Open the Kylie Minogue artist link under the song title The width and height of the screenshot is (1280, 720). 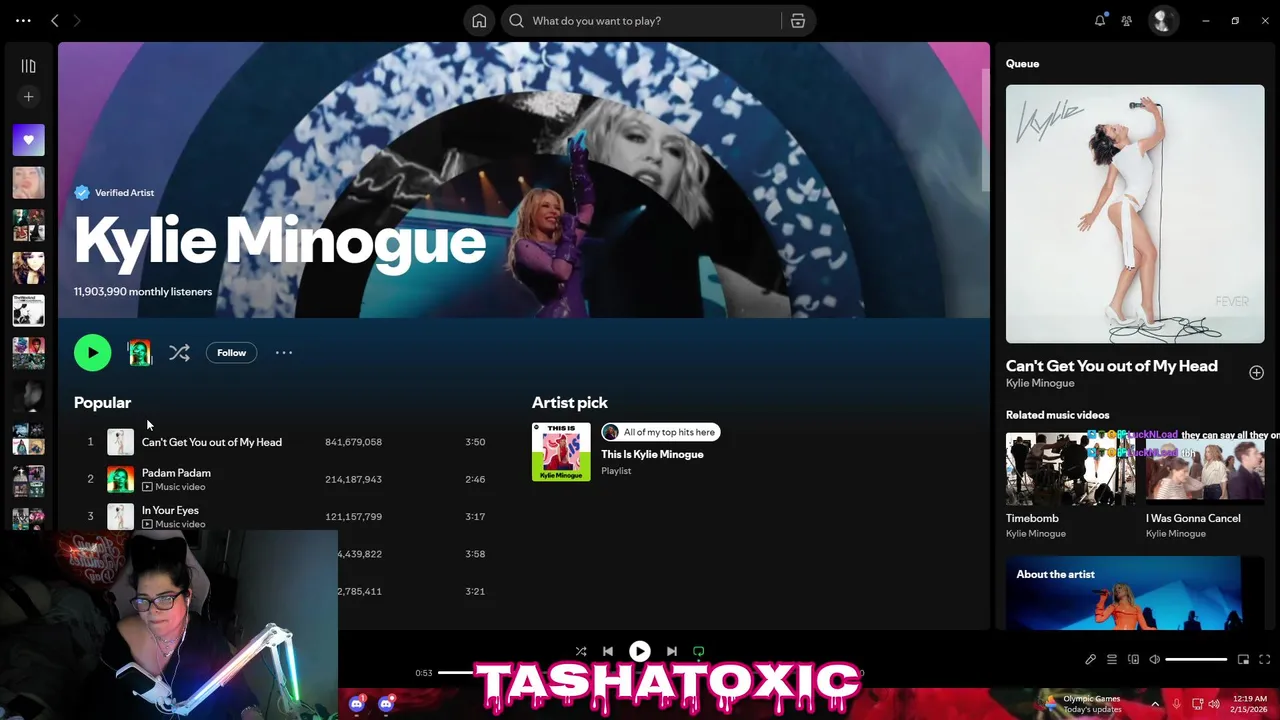1040,383
